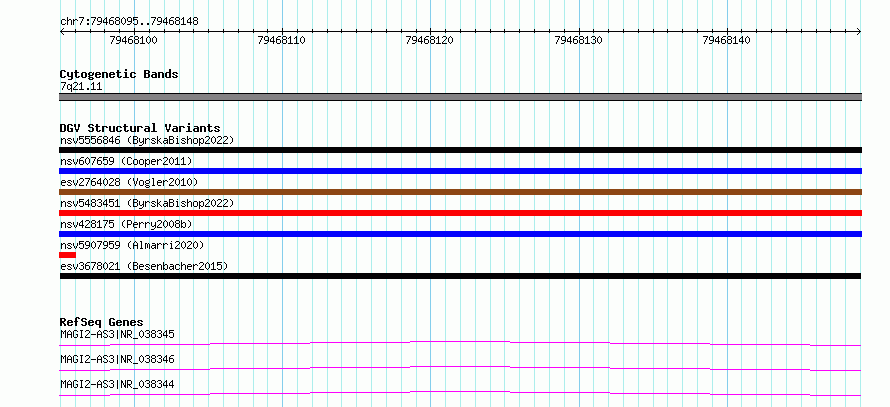Click the gray 7q21.11 cytogenetic band bar

pos(460,97)
